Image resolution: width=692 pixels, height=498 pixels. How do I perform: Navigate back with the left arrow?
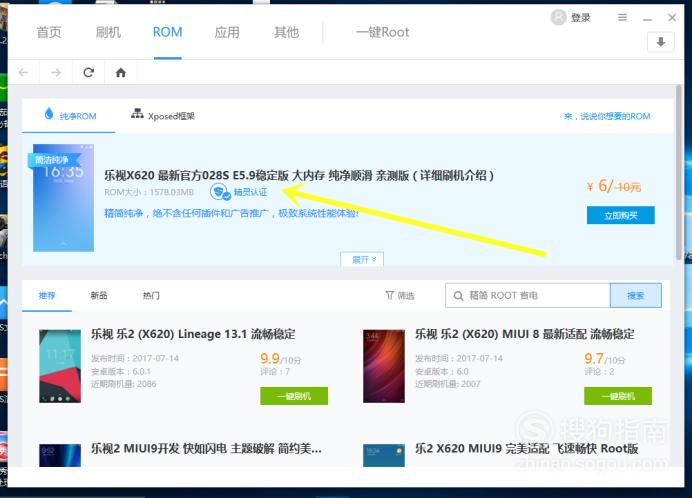pos(24,72)
